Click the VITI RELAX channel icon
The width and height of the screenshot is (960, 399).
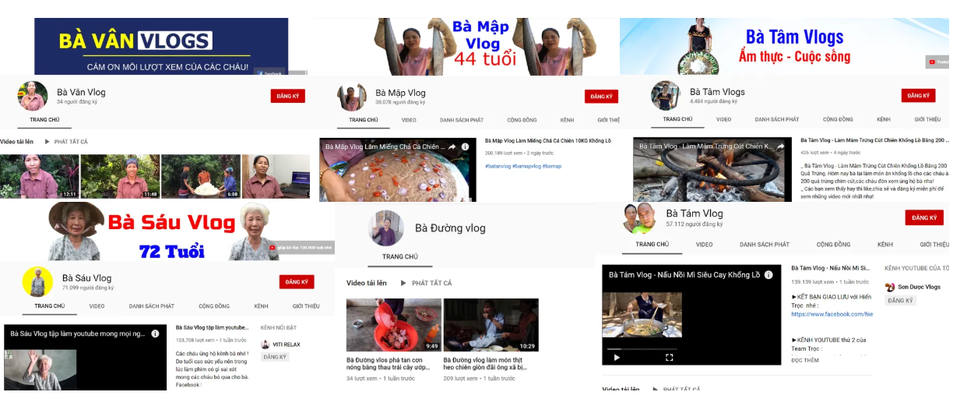(265, 345)
